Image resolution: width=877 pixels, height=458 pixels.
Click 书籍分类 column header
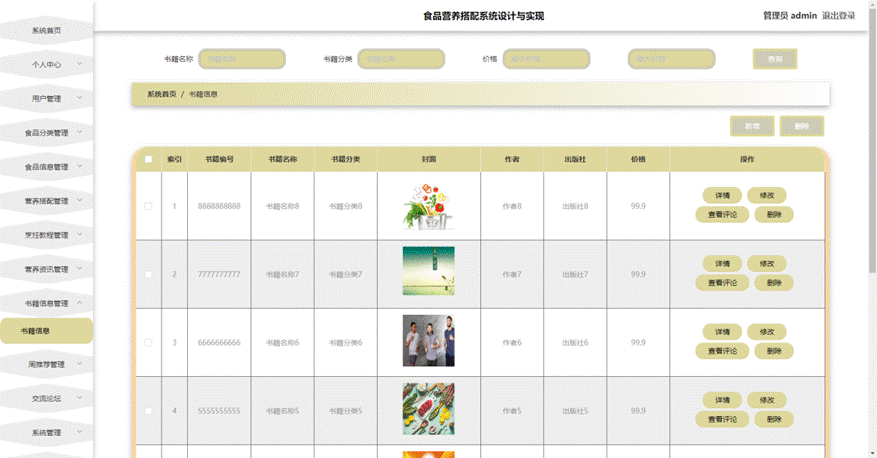tap(346, 159)
